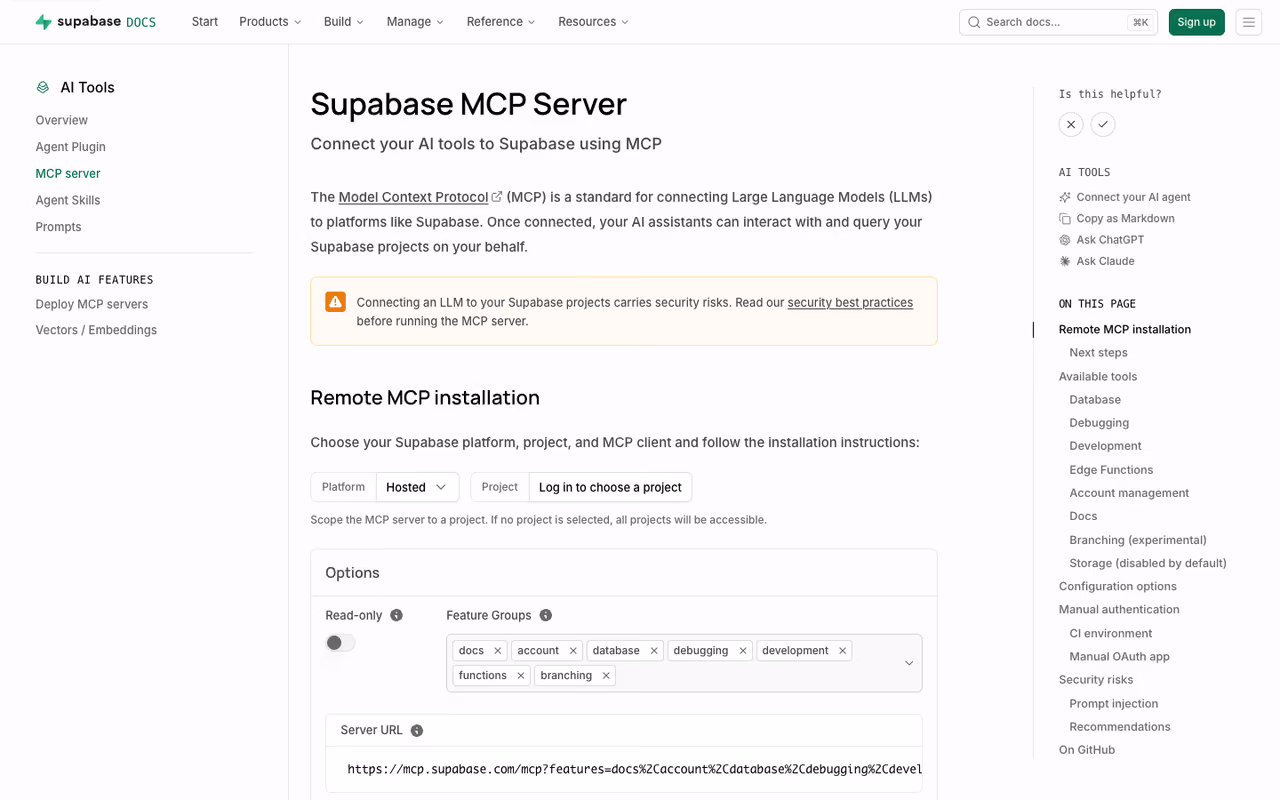Screen dimensions: 1280x800
Task: Mark page helpful with checkmark button
Action: pyautogui.click(x=1103, y=124)
